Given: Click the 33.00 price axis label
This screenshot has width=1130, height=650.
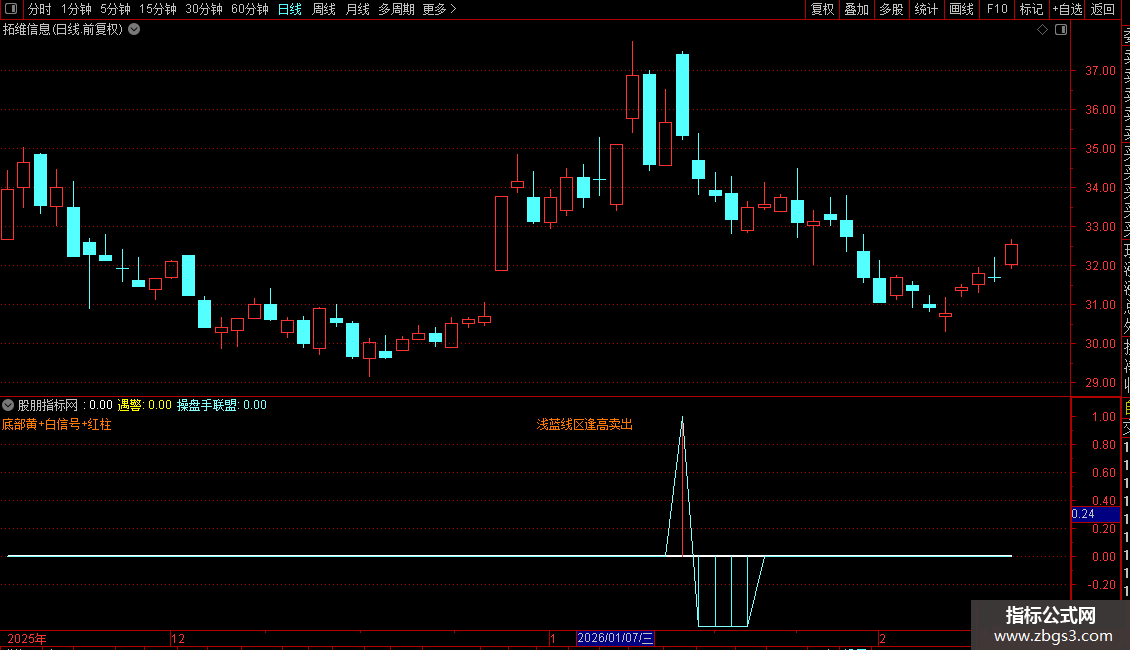Looking at the screenshot, I should (x=1100, y=226).
